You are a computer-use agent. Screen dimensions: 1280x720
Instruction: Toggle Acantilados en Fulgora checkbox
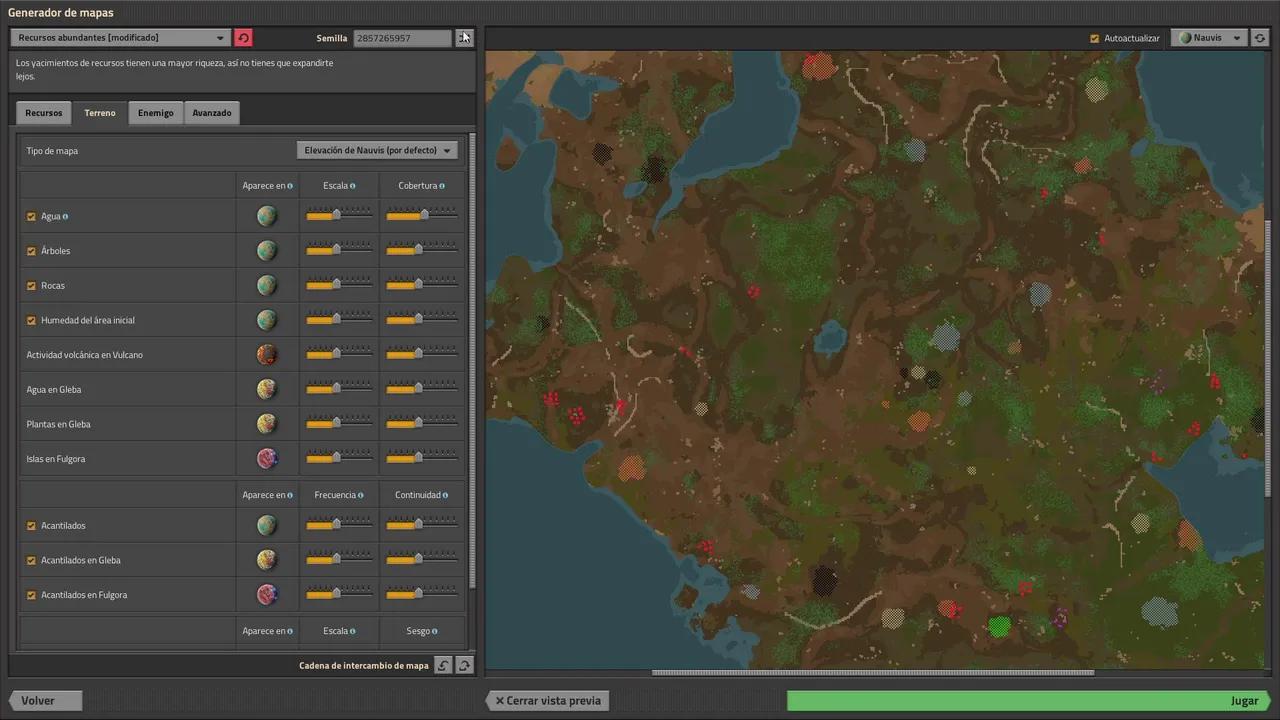(x=31, y=595)
